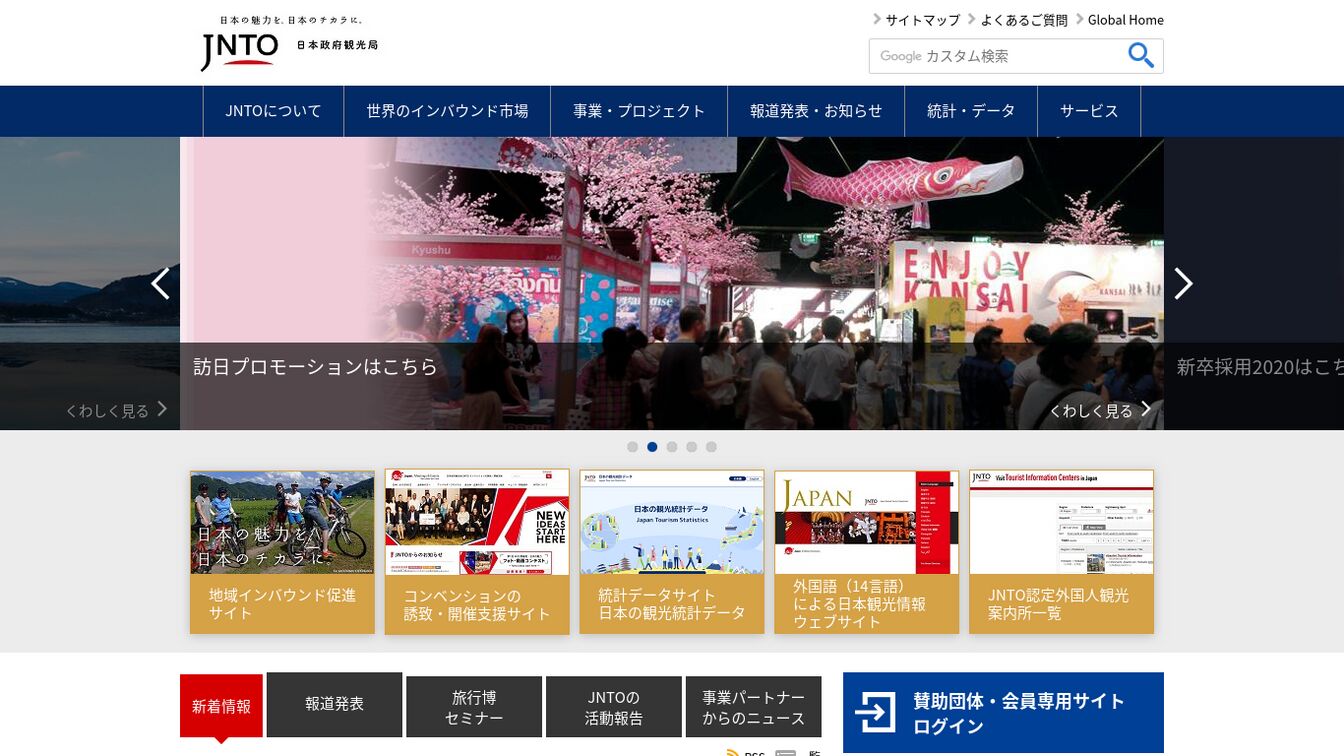Click くわしく見る on left slide
Screen dimensions: 1344x756
(116, 410)
